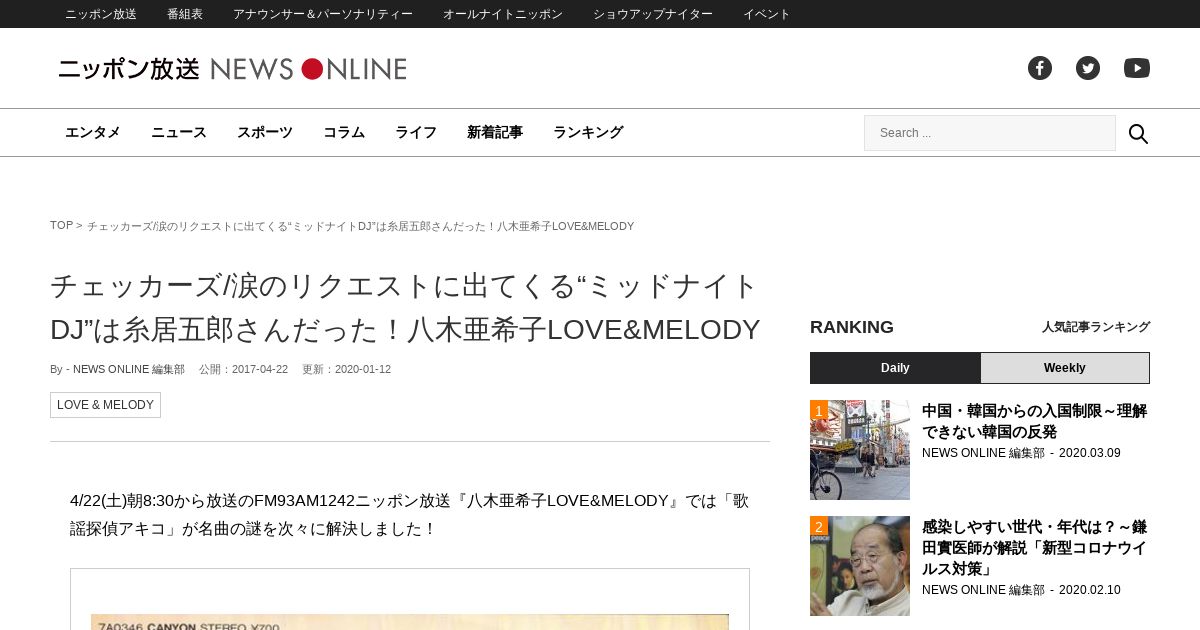Open オールナイトニッポン in top bar
This screenshot has width=1200, height=630.
[x=503, y=14]
